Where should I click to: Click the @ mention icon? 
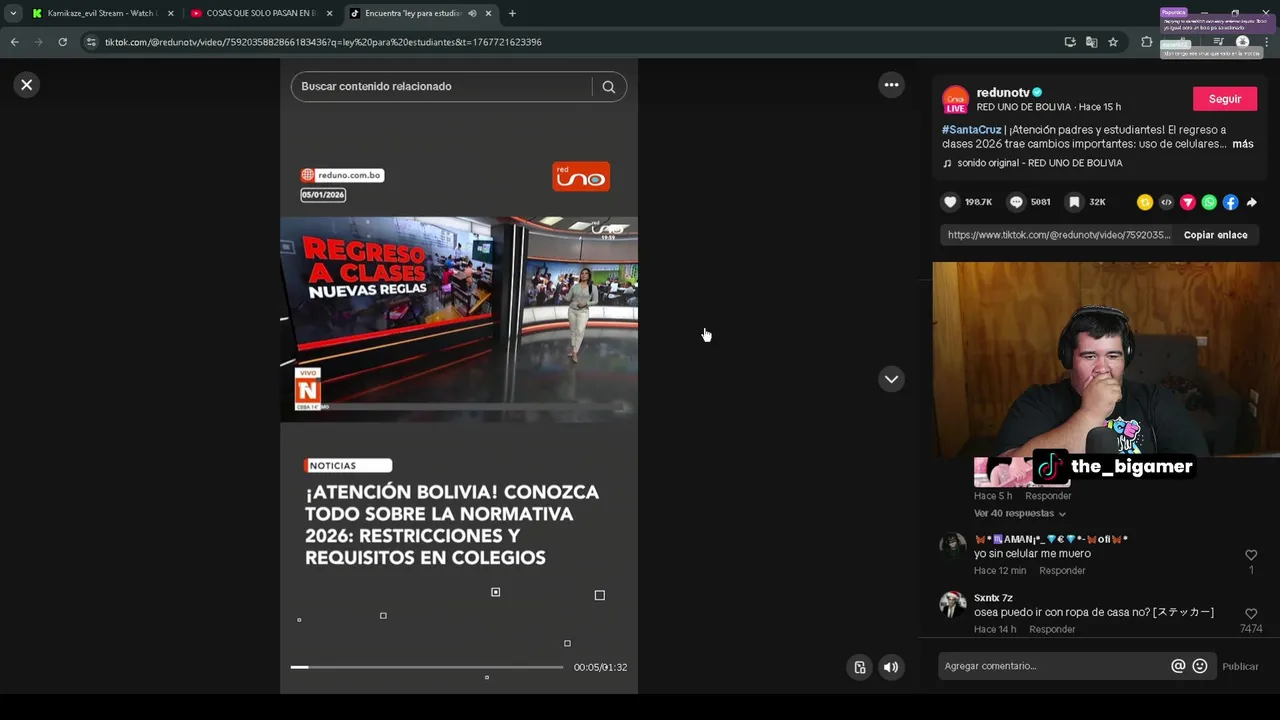point(1178,666)
